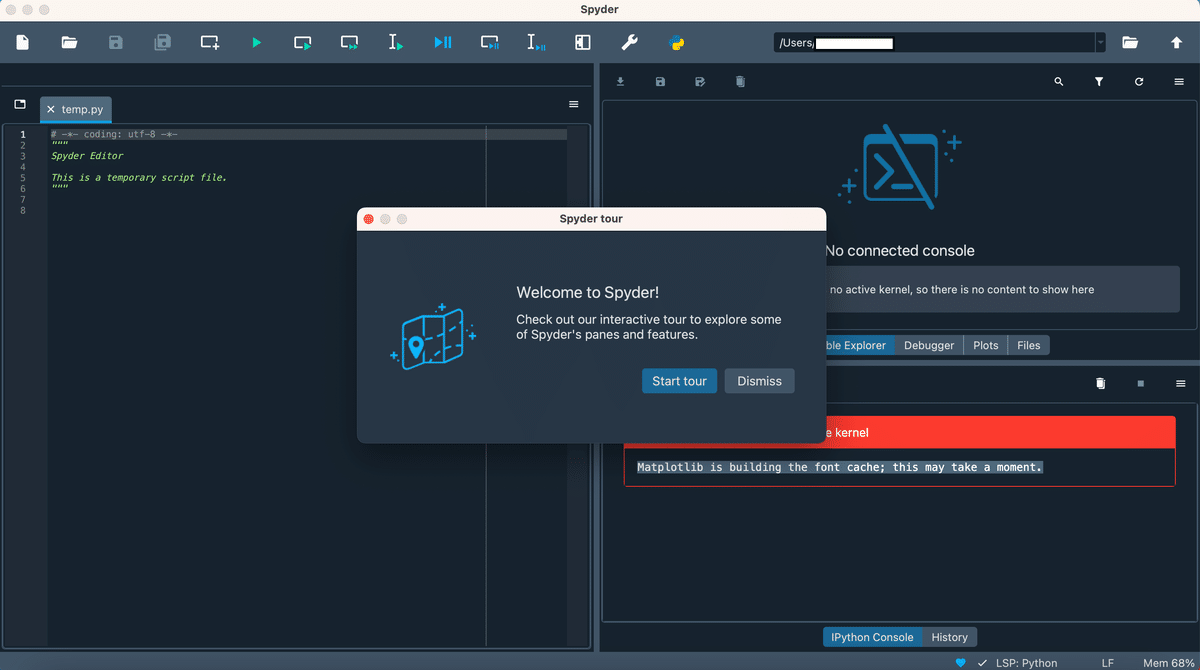The height and width of the screenshot is (670, 1200).
Task: Click LSP: Python status bar entry
Action: (x=1026, y=663)
